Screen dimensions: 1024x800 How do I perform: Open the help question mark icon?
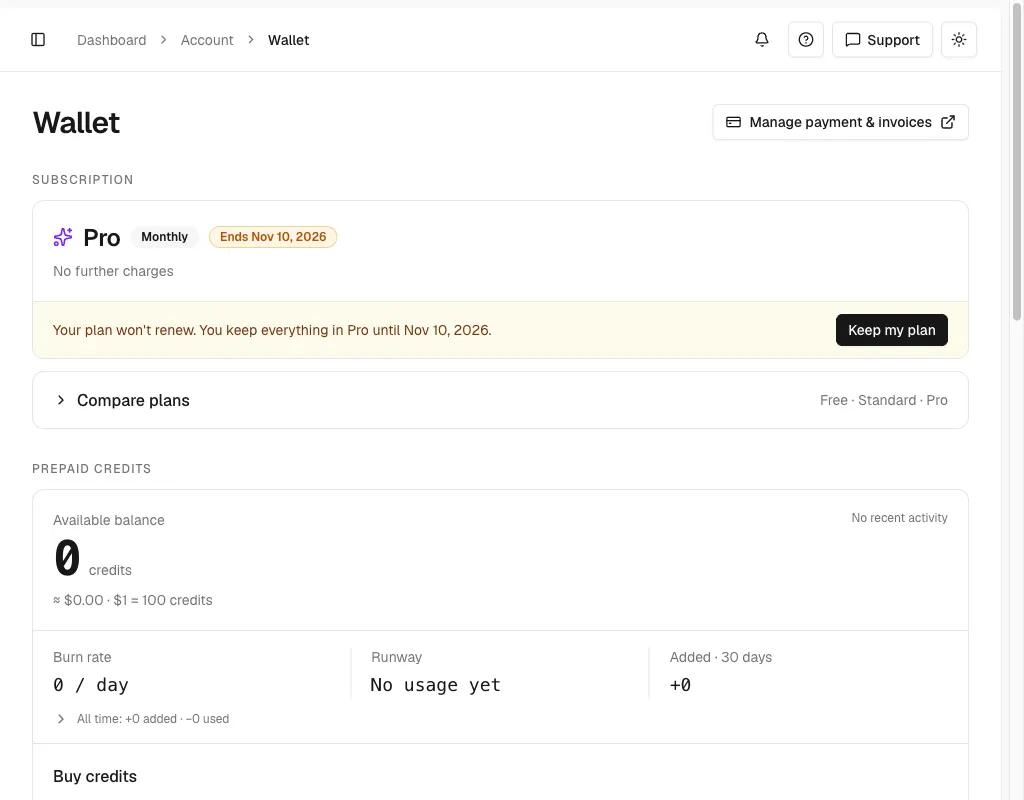[806, 40]
